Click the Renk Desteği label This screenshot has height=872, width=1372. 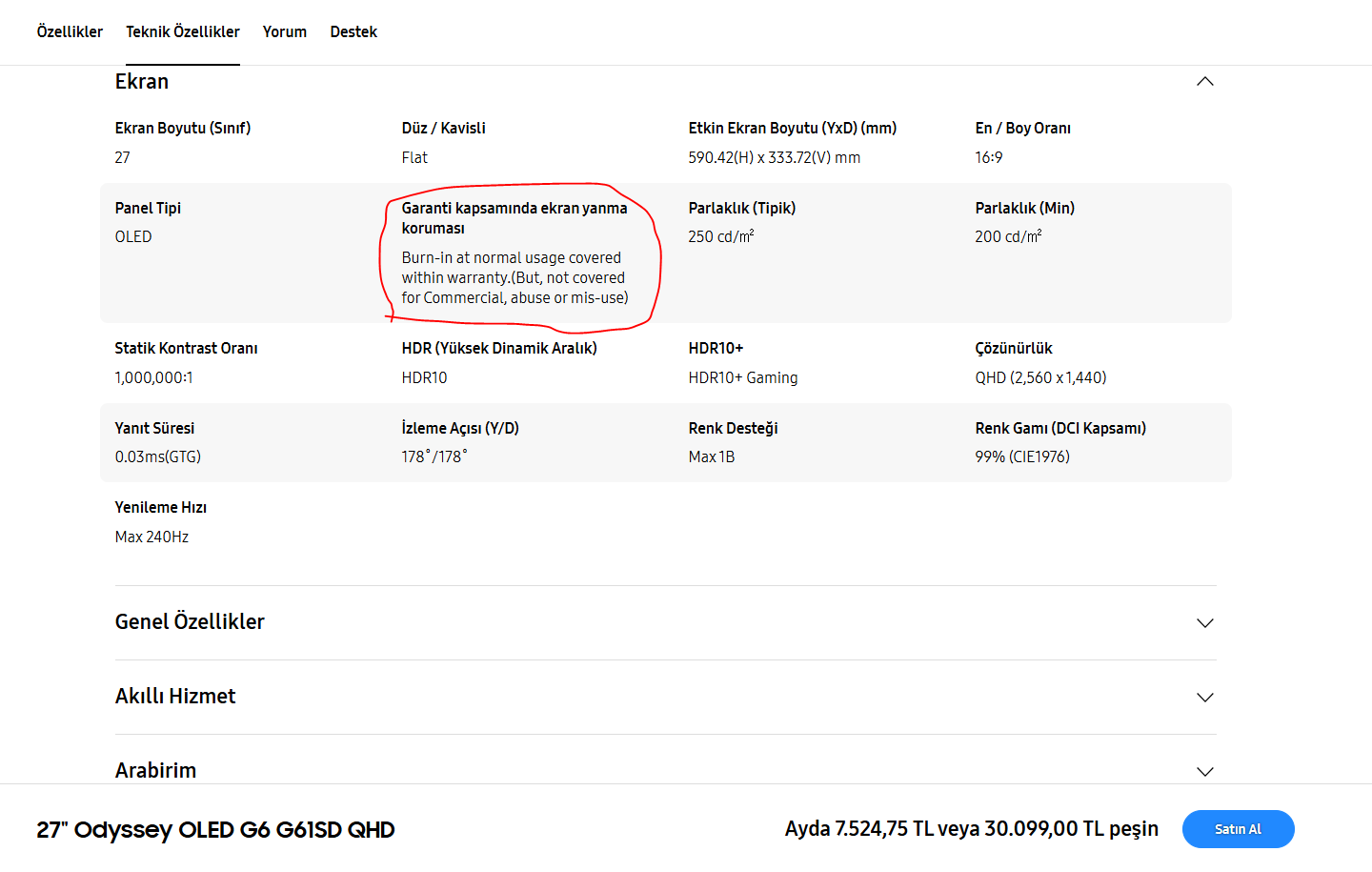734,428
